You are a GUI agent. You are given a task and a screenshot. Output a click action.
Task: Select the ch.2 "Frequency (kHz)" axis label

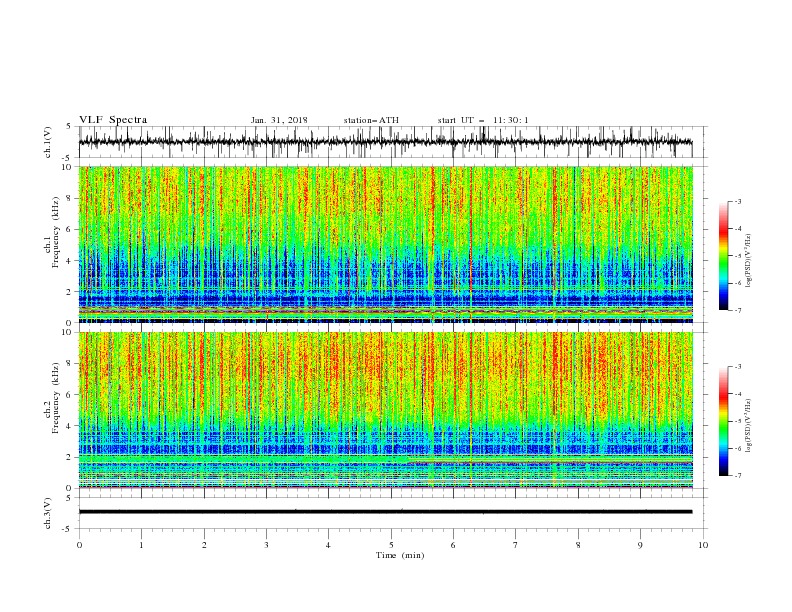click(x=56, y=397)
